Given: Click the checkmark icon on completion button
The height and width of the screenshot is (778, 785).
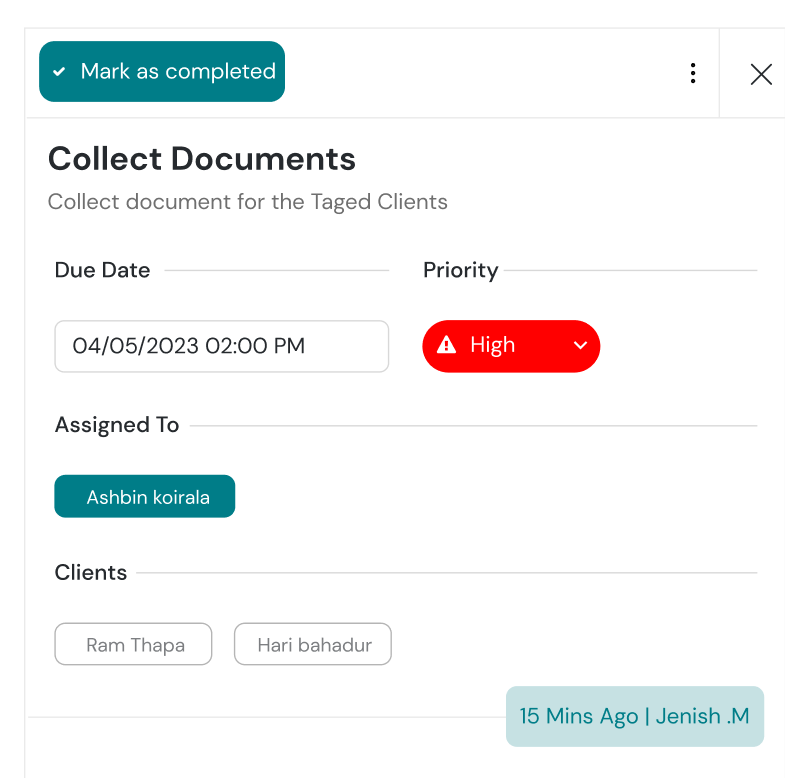Looking at the screenshot, I should [x=59, y=72].
